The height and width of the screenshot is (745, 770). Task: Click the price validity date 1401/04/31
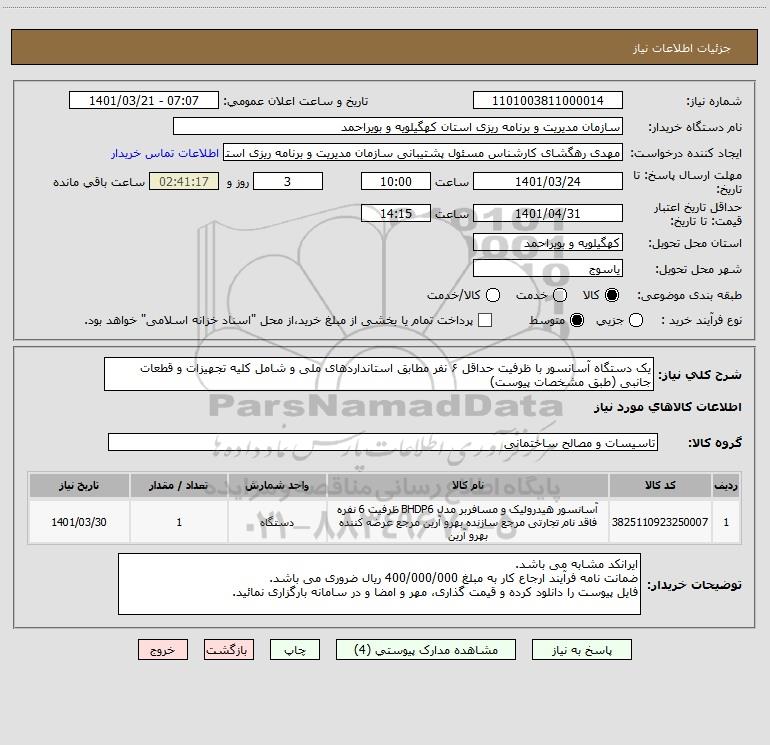coord(548,213)
